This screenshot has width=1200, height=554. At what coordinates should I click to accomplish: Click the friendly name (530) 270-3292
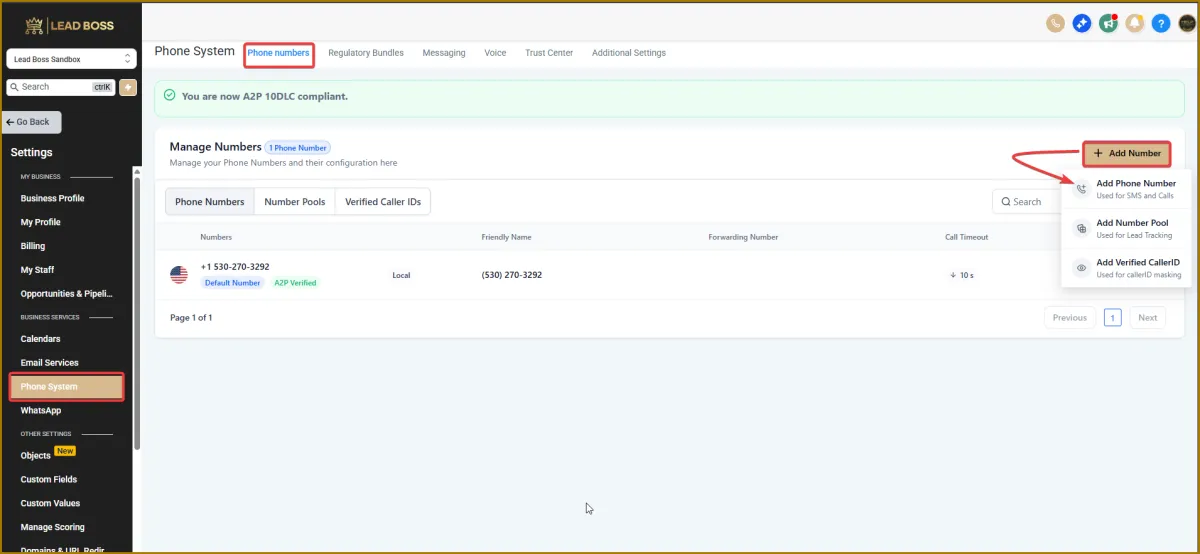coord(512,275)
